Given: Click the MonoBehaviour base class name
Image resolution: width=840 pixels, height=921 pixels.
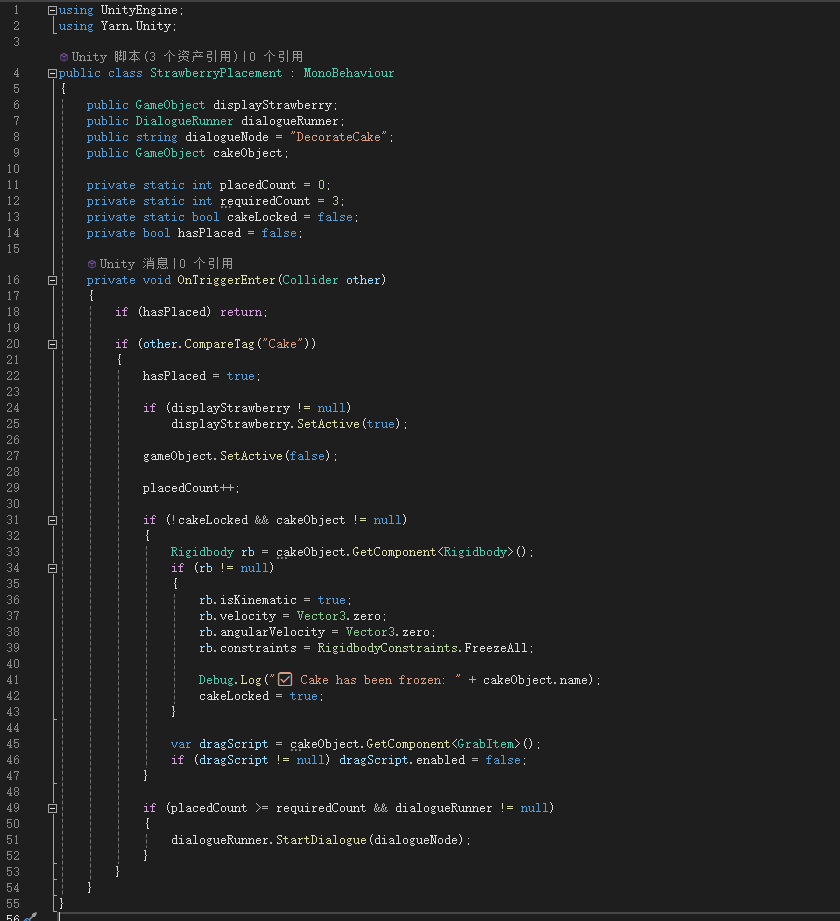Looking at the screenshot, I should (x=348, y=73).
